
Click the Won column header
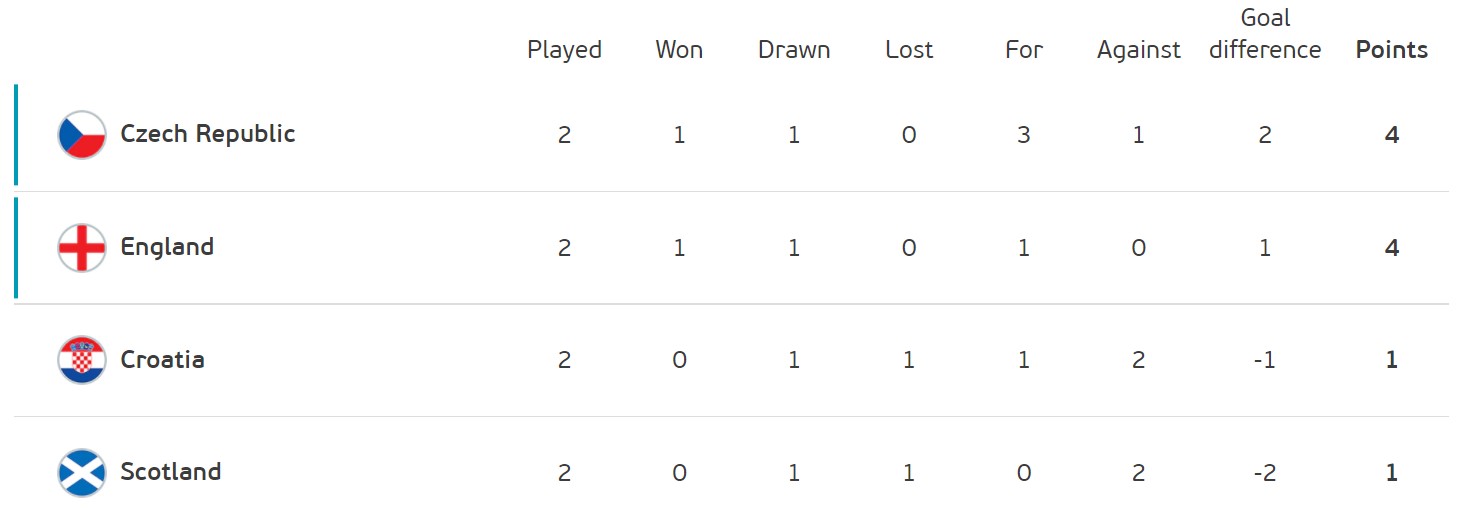679,50
